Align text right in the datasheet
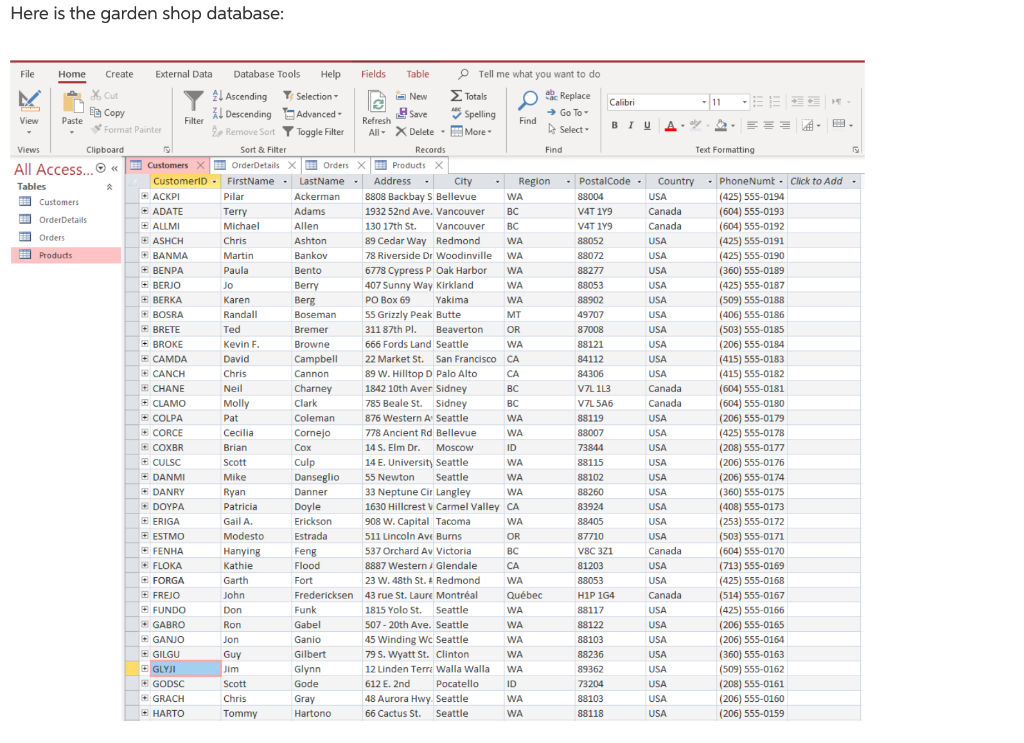1024x743 pixels. (785, 125)
